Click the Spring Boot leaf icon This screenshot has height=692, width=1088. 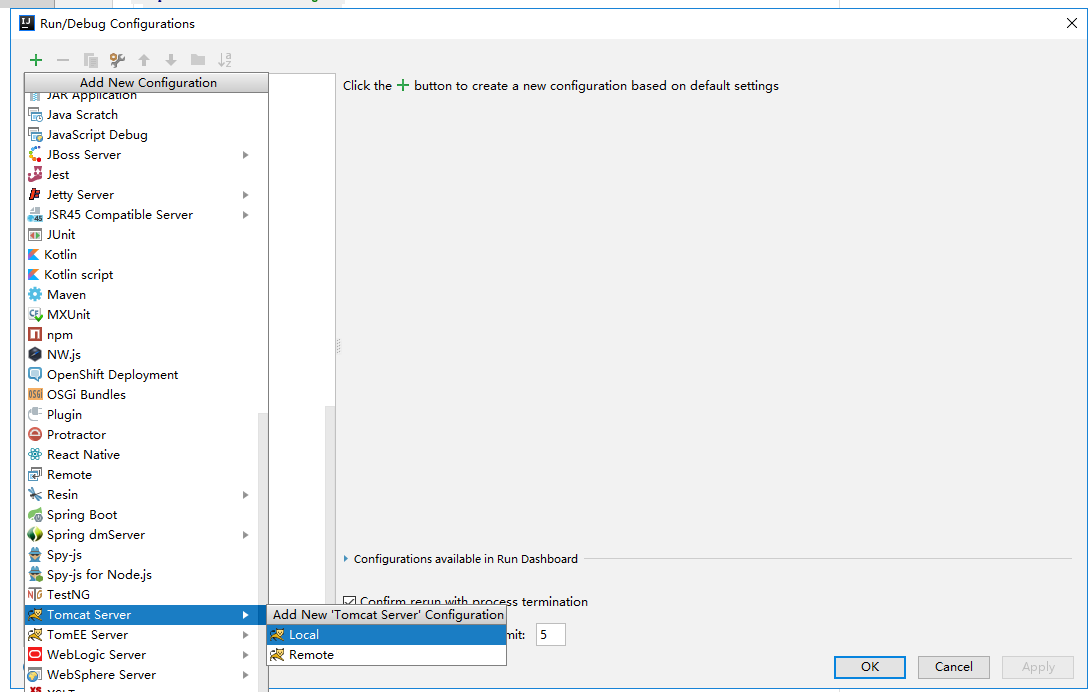[35, 515]
